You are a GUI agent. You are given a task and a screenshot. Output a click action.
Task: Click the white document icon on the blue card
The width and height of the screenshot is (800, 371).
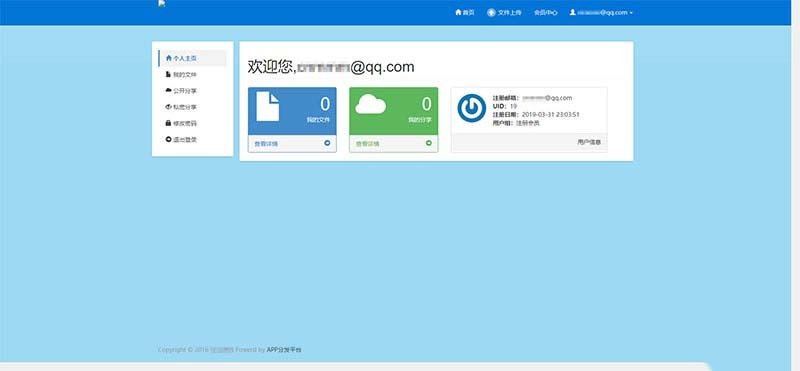pyautogui.click(x=267, y=106)
